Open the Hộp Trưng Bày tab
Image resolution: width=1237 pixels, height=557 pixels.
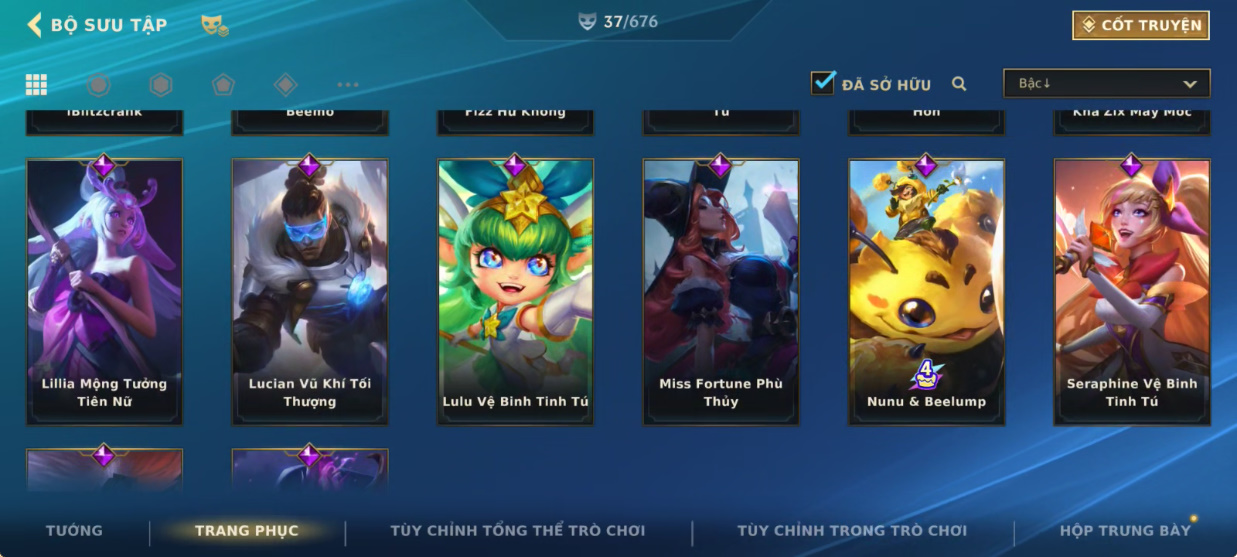(x=1125, y=531)
